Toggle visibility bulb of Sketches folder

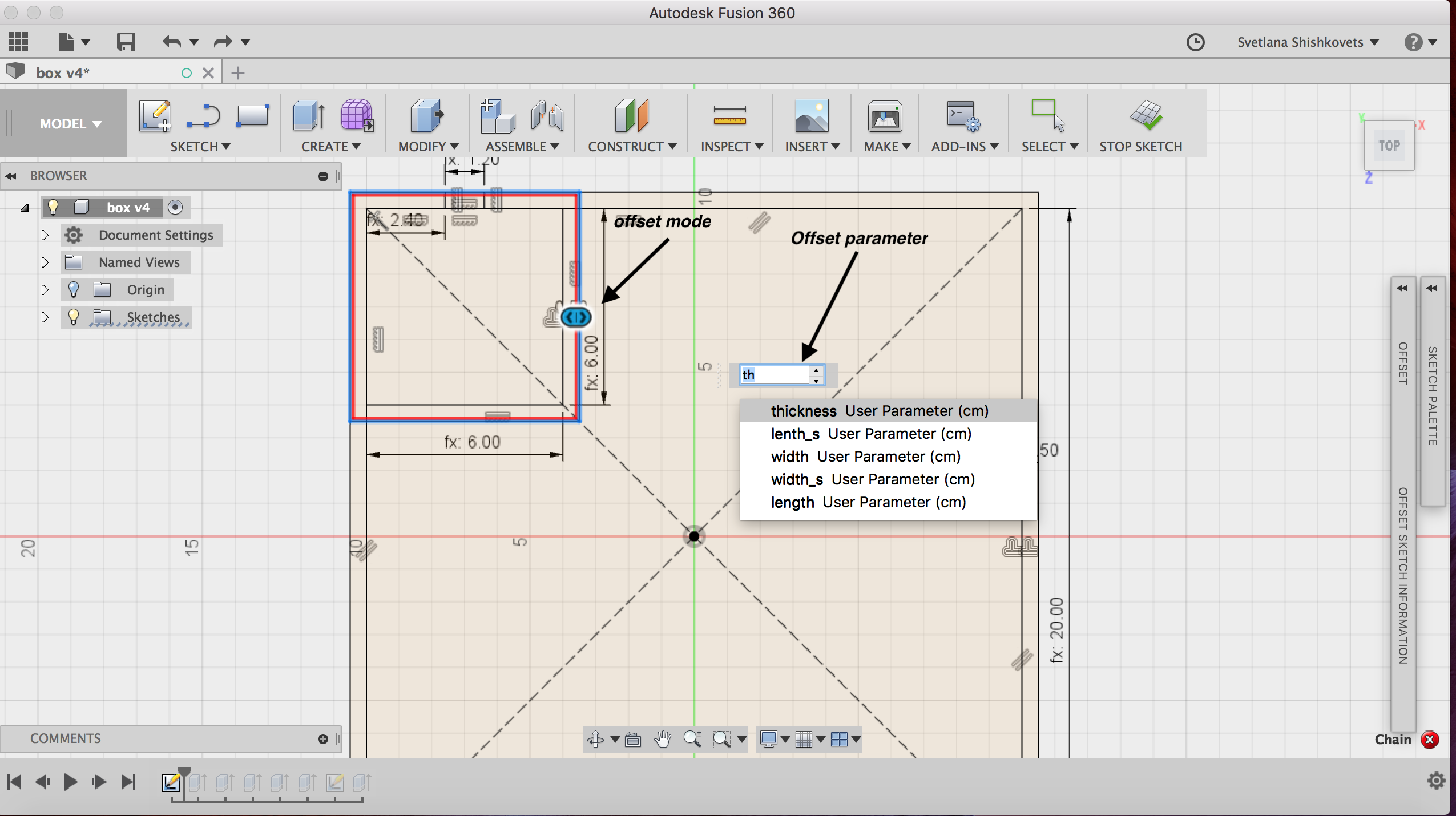(74, 317)
